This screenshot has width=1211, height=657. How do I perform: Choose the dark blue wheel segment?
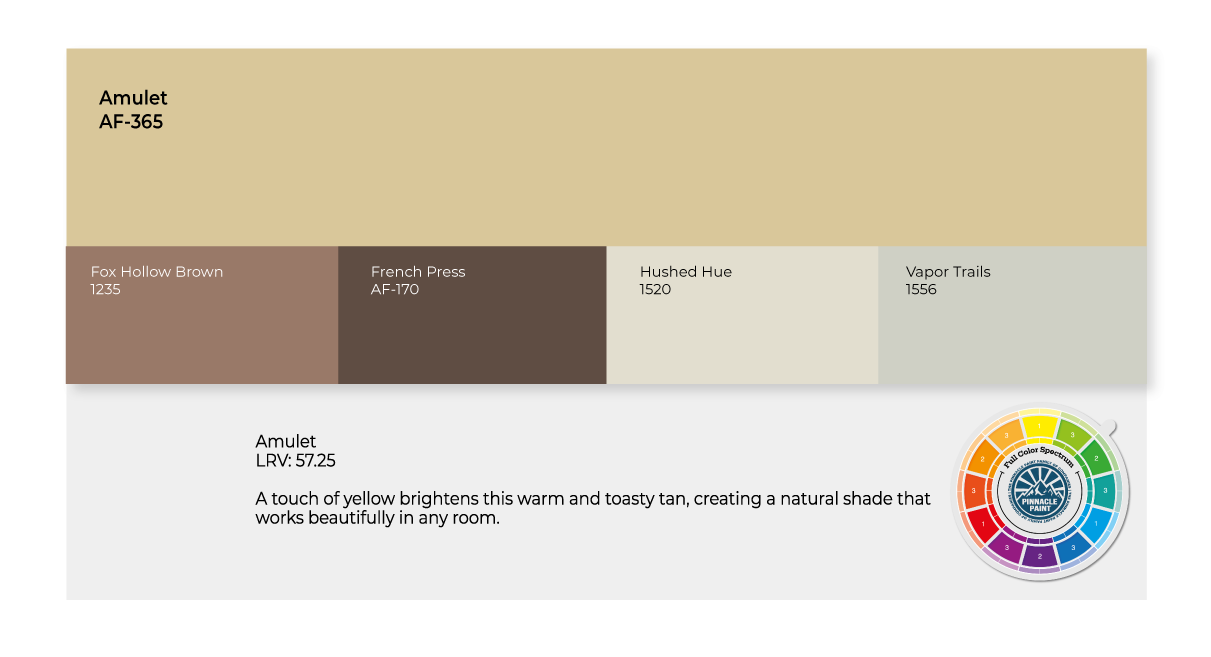[1073, 548]
